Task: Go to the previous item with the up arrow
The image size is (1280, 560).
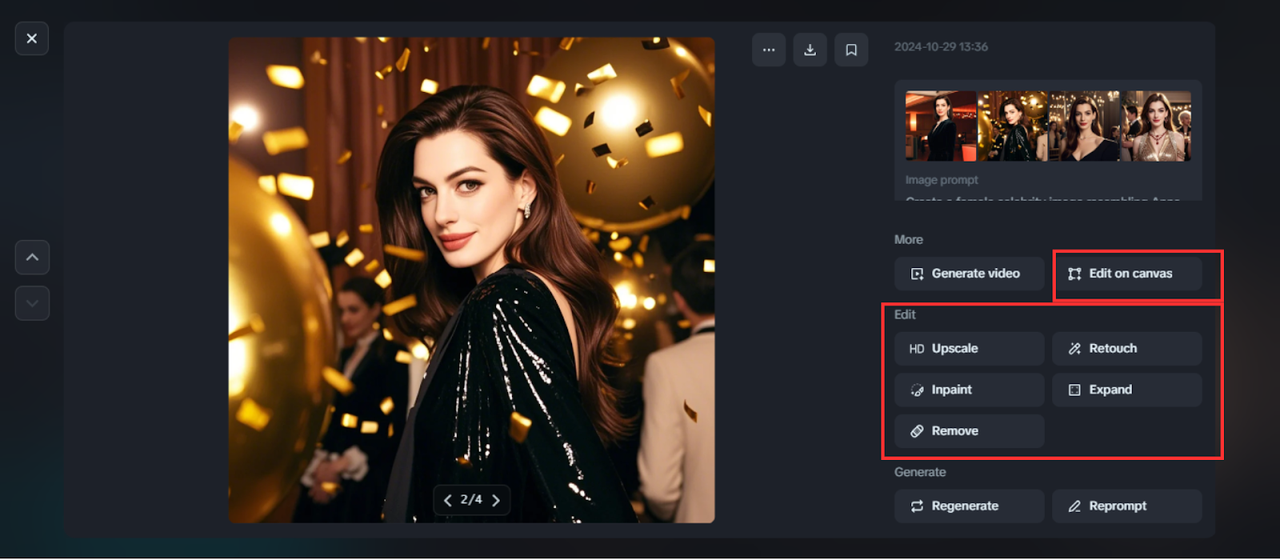Action: 32,257
